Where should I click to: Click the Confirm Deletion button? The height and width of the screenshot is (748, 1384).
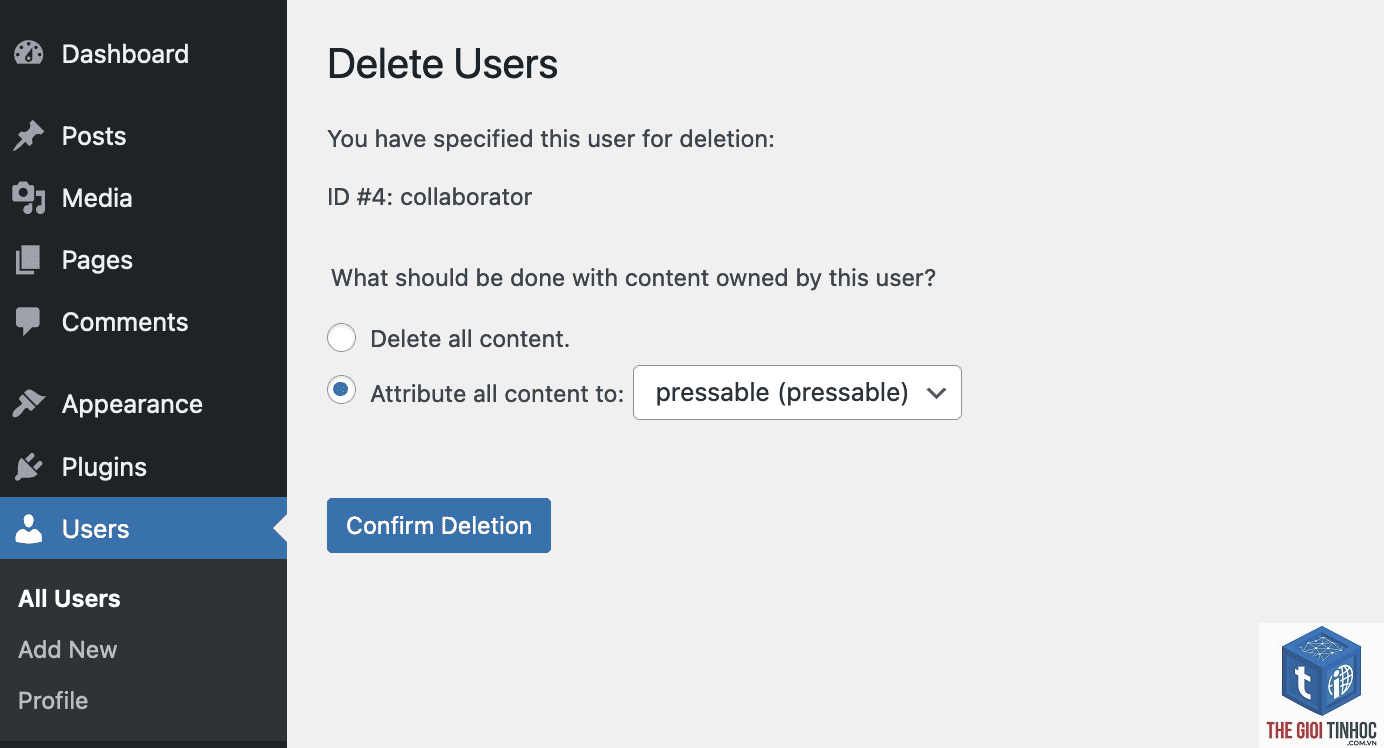[x=439, y=525]
